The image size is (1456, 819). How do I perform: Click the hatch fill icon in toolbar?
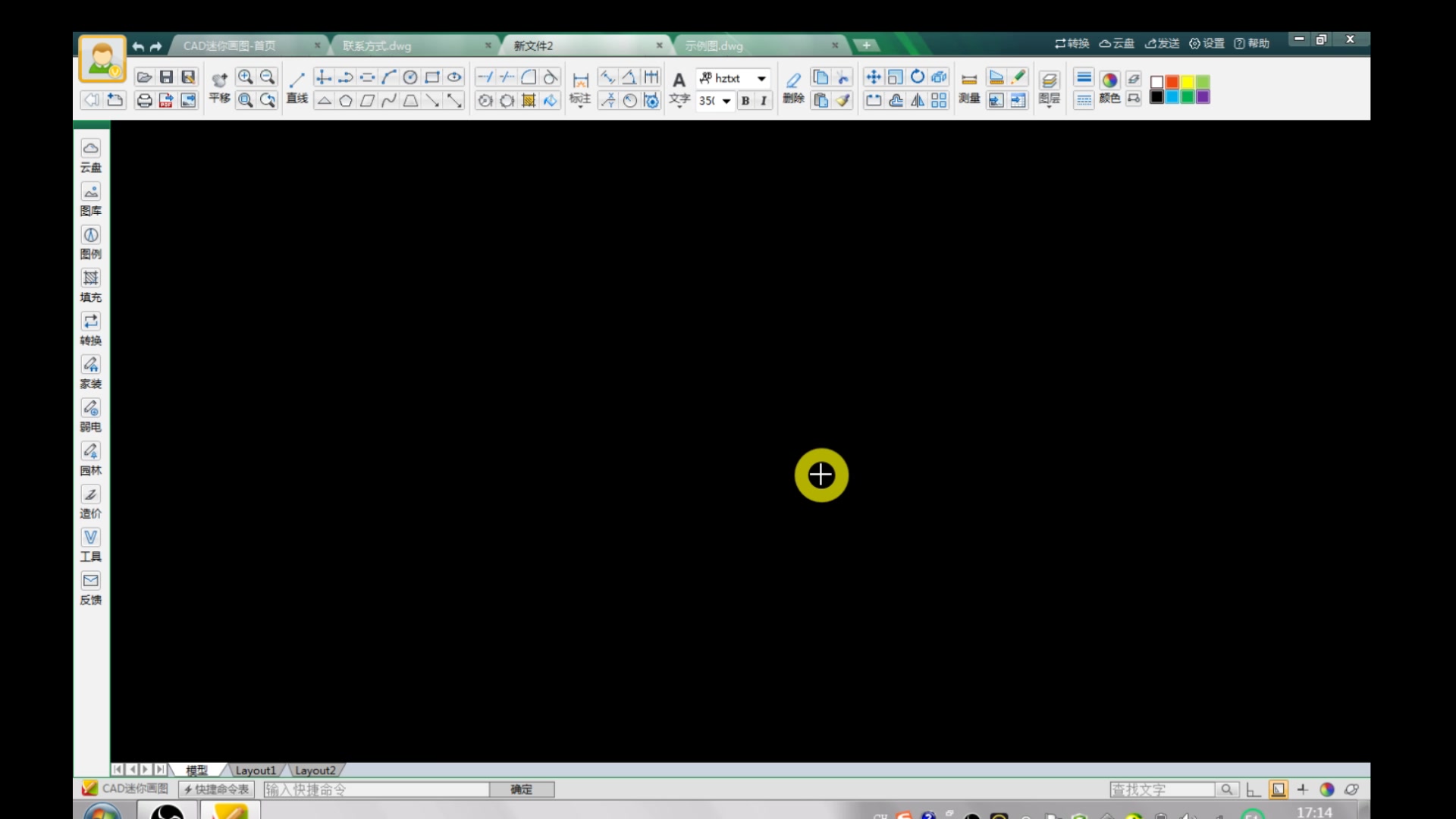point(529,100)
